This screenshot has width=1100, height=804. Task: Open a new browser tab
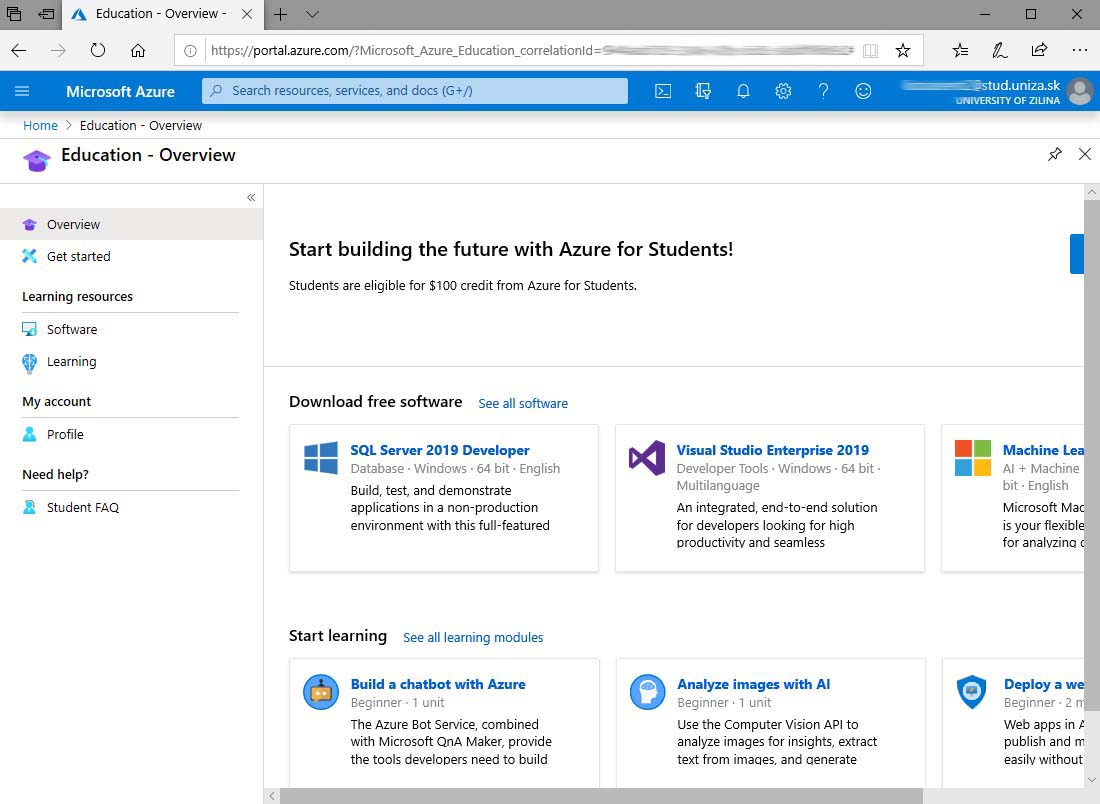[x=281, y=14]
